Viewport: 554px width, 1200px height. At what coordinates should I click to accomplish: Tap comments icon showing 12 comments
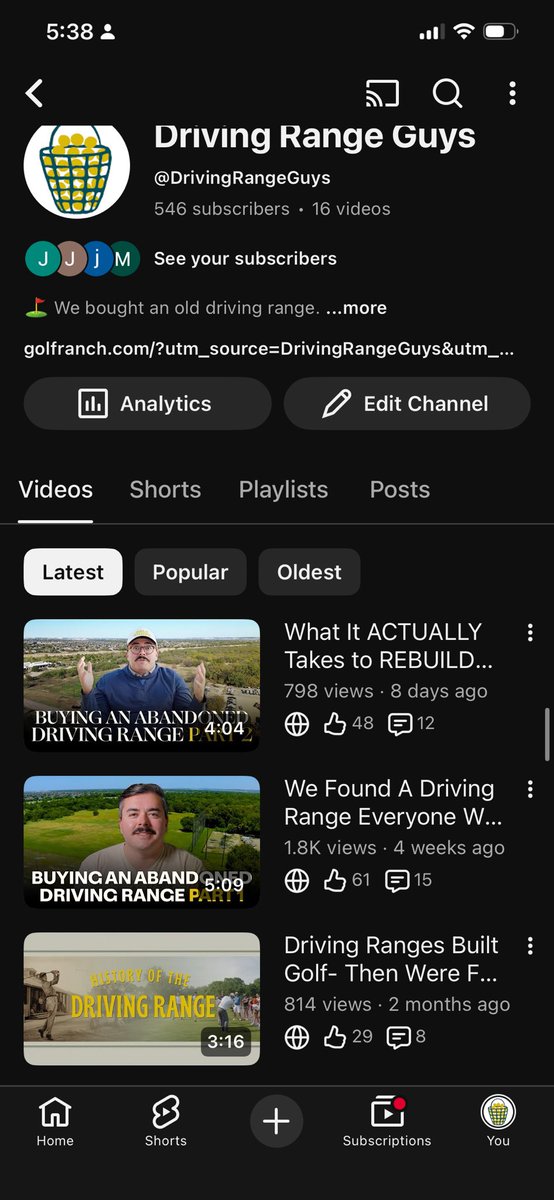click(x=399, y=724)
